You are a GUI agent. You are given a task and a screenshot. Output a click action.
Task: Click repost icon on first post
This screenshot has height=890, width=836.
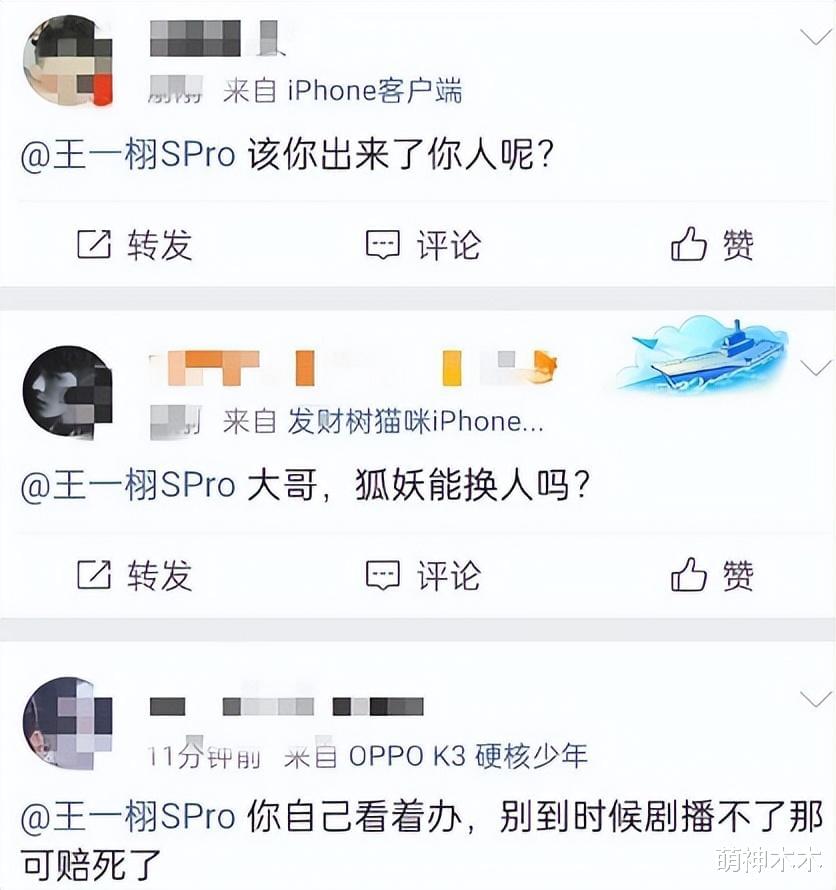pos(94,245)
